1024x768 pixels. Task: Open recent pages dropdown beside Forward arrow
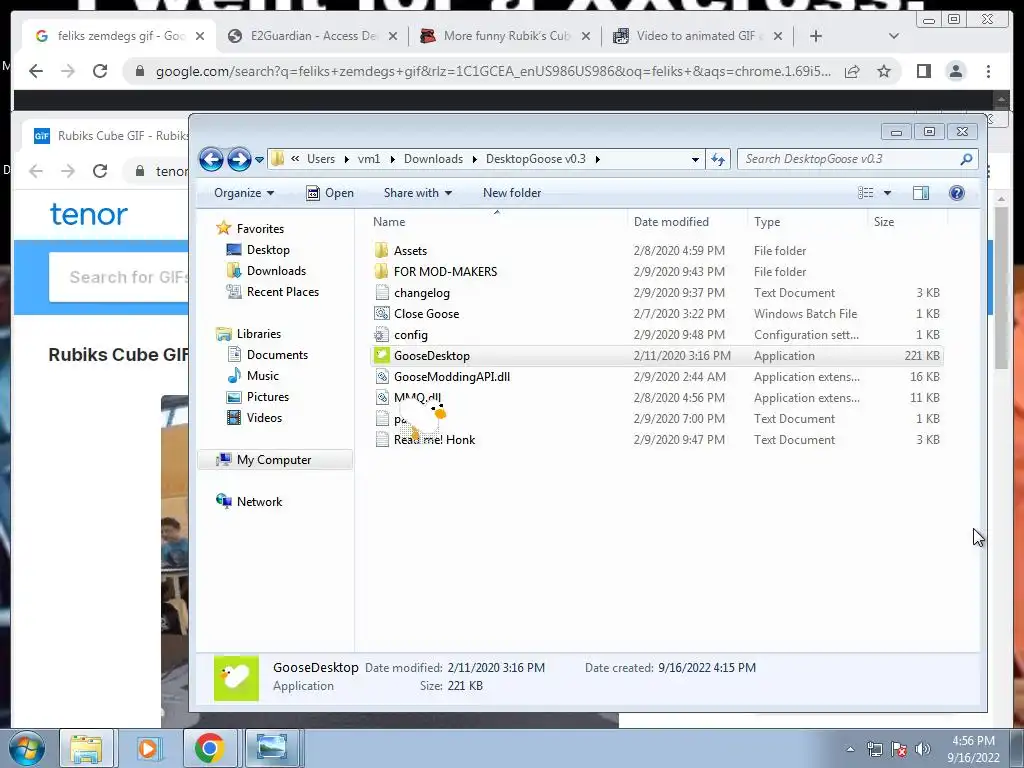[259, 159]
